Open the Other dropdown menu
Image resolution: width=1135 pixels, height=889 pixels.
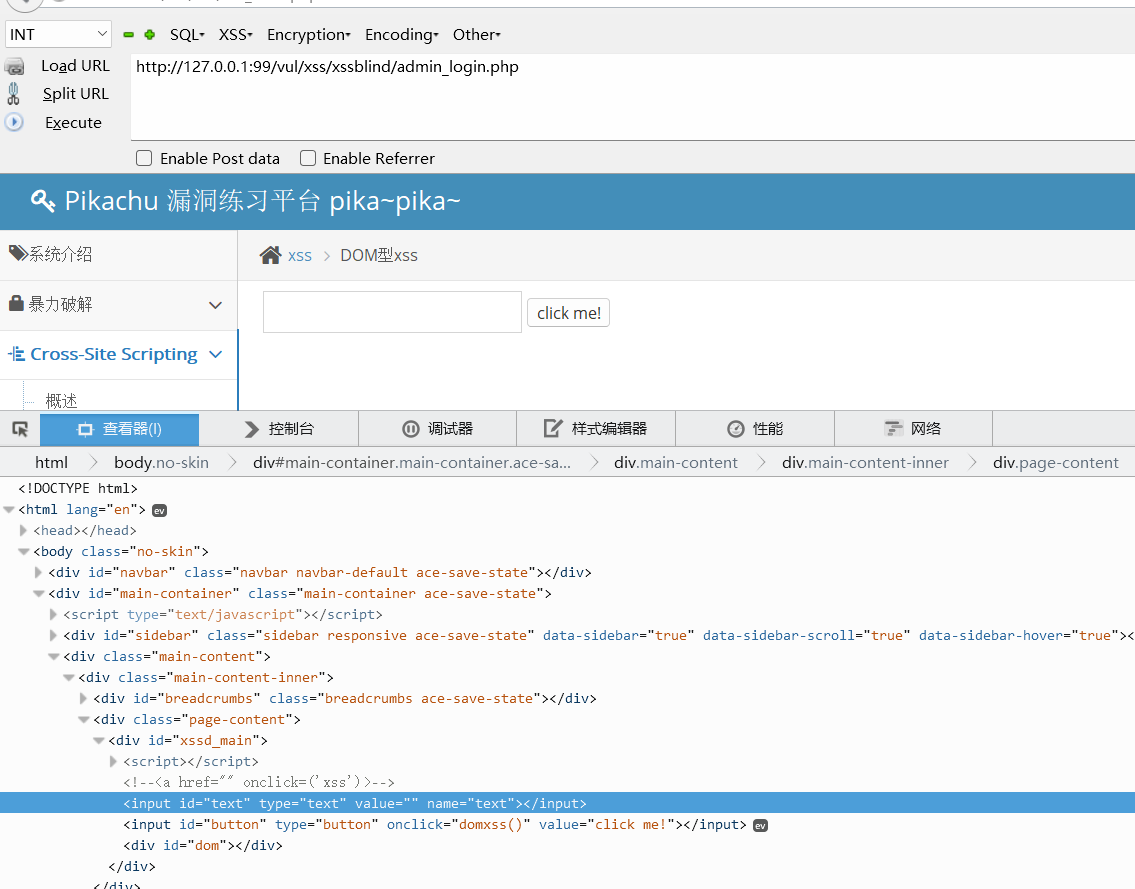click(477, 35)
